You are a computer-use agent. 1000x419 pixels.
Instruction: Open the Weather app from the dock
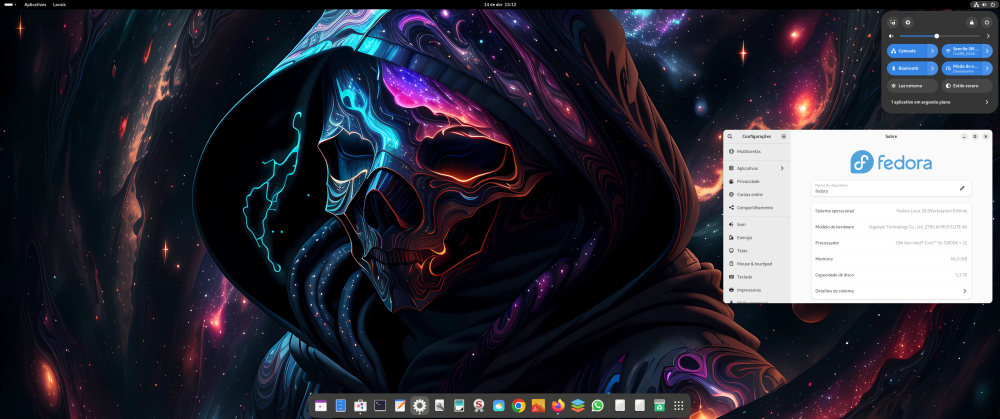499,405
